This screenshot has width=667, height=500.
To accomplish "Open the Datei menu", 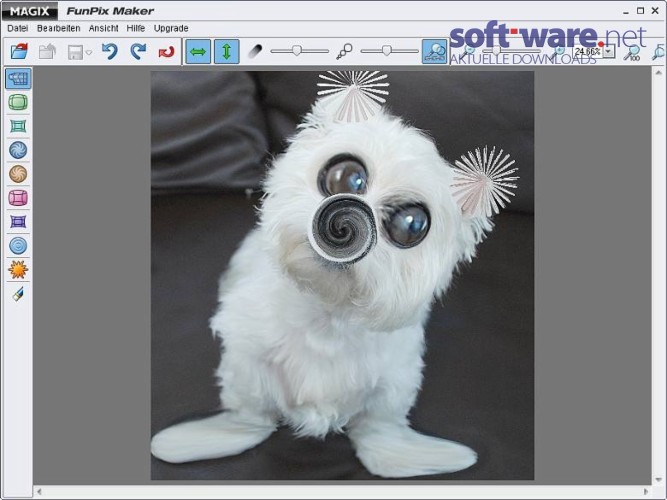I will pos(17,28).
